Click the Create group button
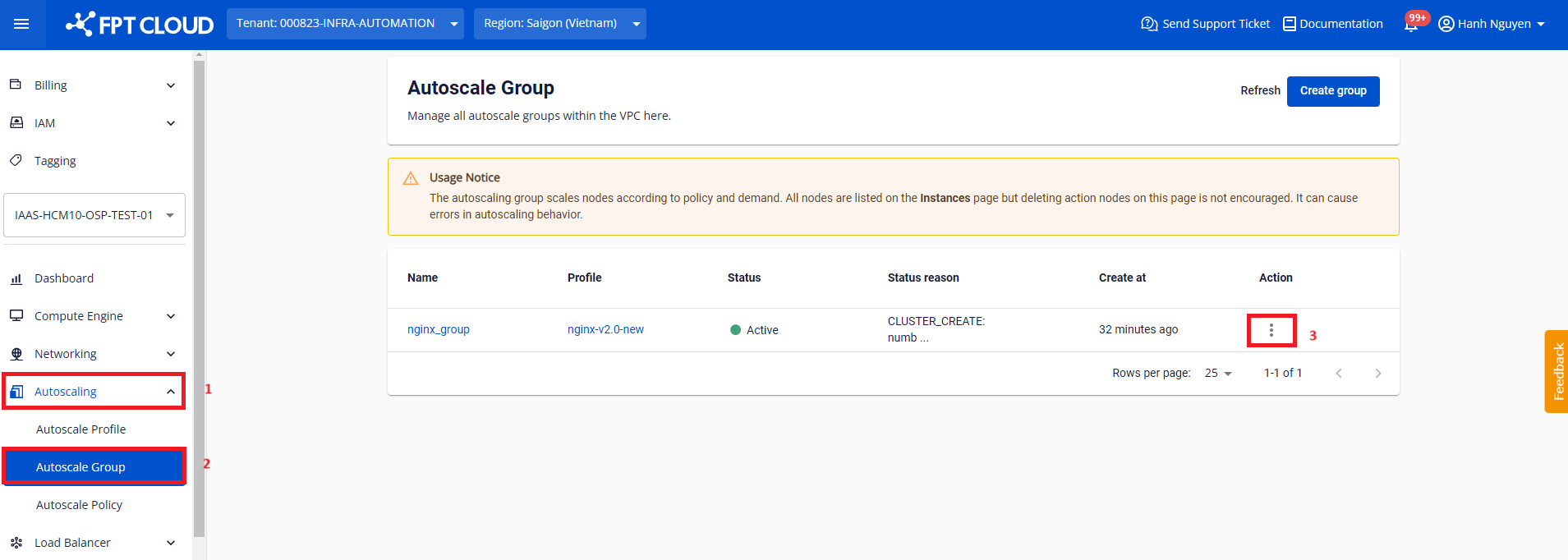This screenshot has width=1568, height=560. tap(1332, 91)
